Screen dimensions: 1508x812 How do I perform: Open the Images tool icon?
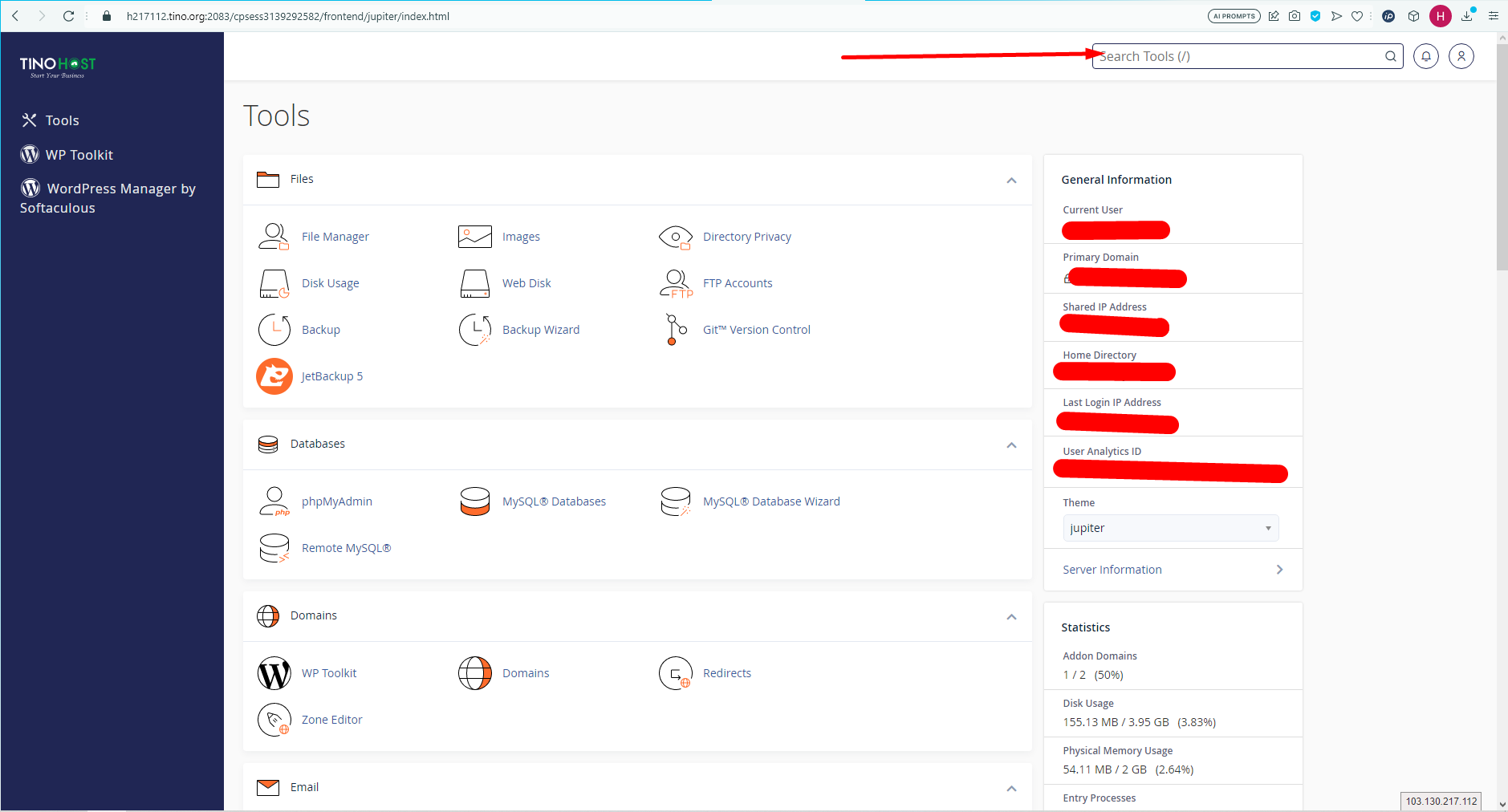point(474,237)
